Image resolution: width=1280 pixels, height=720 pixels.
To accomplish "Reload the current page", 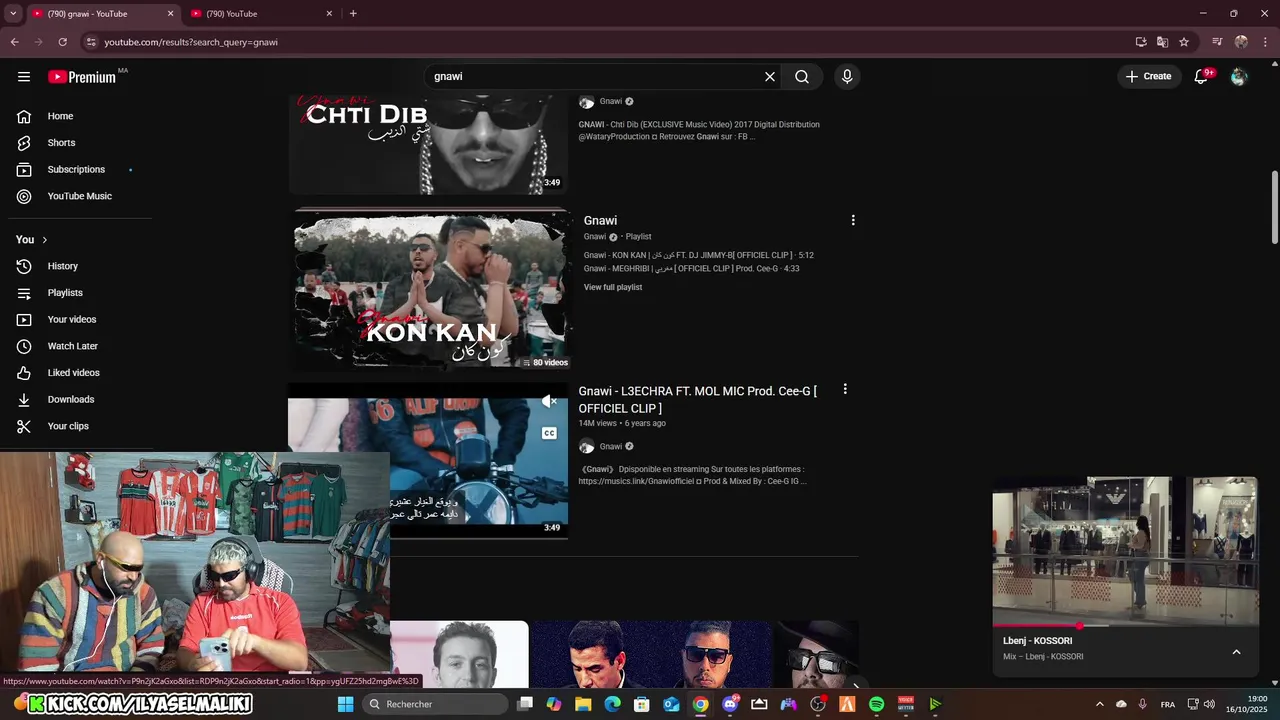I will coord(62,42).
